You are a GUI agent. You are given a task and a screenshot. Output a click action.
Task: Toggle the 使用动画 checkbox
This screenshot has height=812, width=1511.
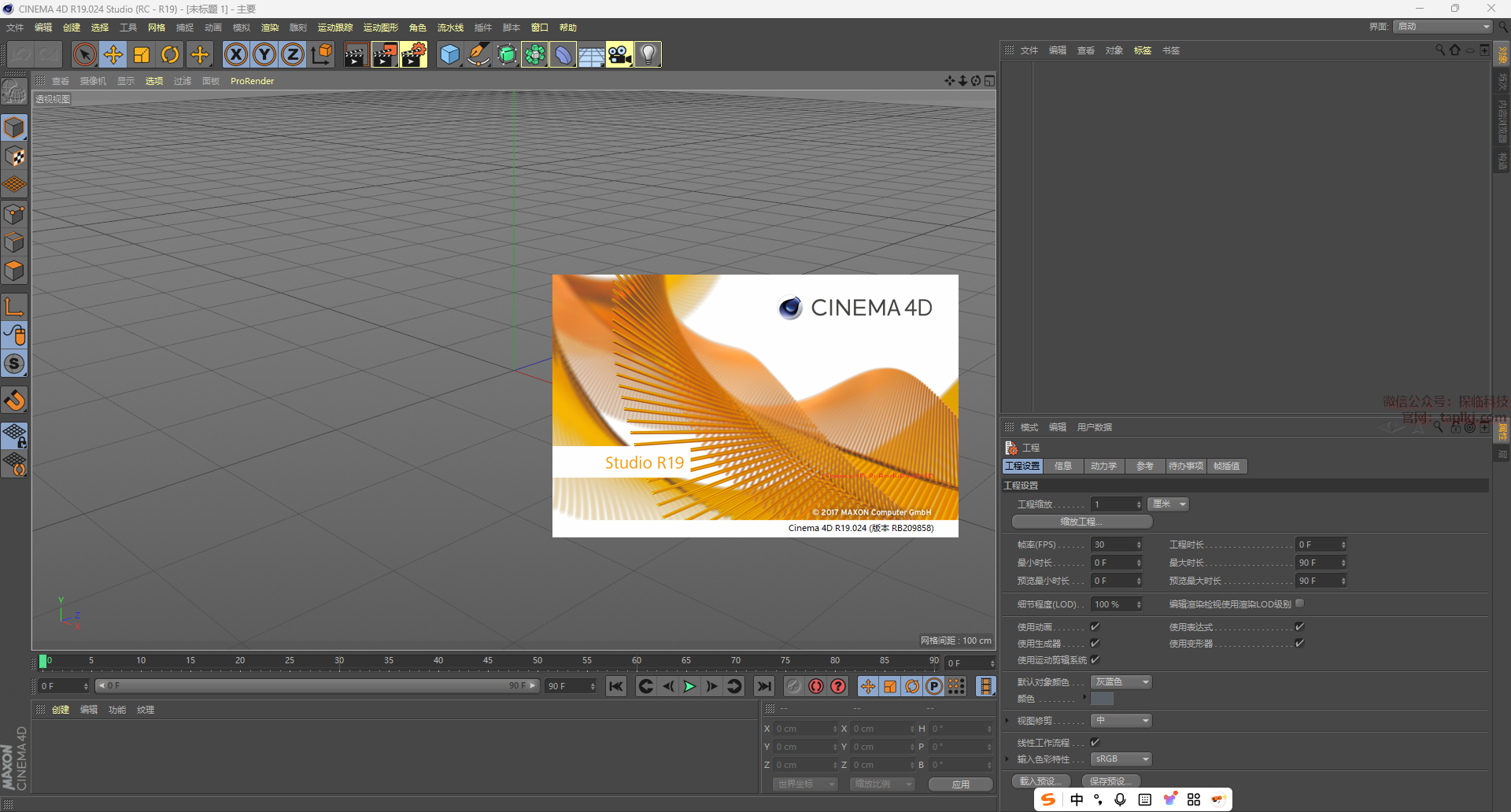point(1095,627)
